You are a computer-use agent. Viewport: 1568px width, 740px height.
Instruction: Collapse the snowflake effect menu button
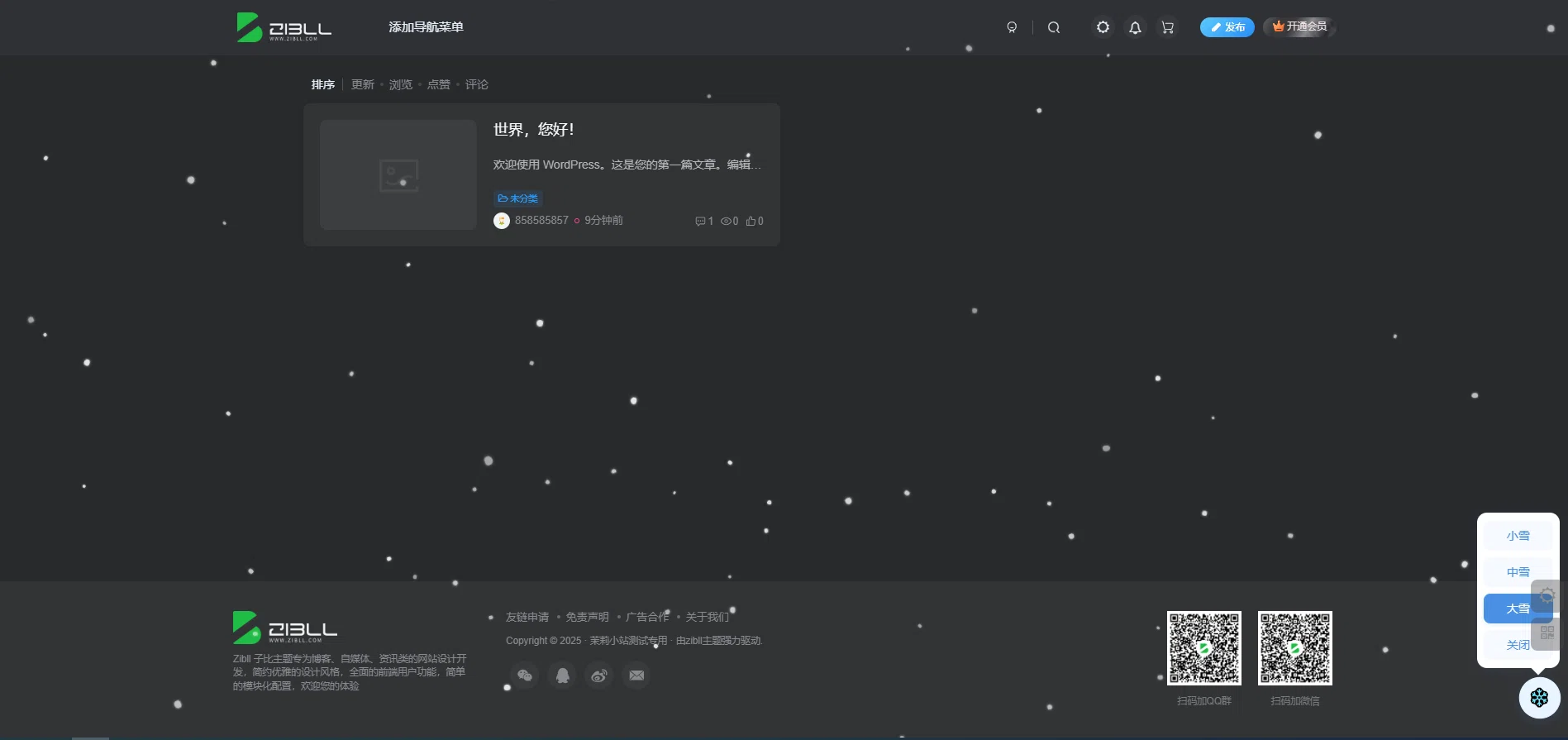coord(1538,698)
